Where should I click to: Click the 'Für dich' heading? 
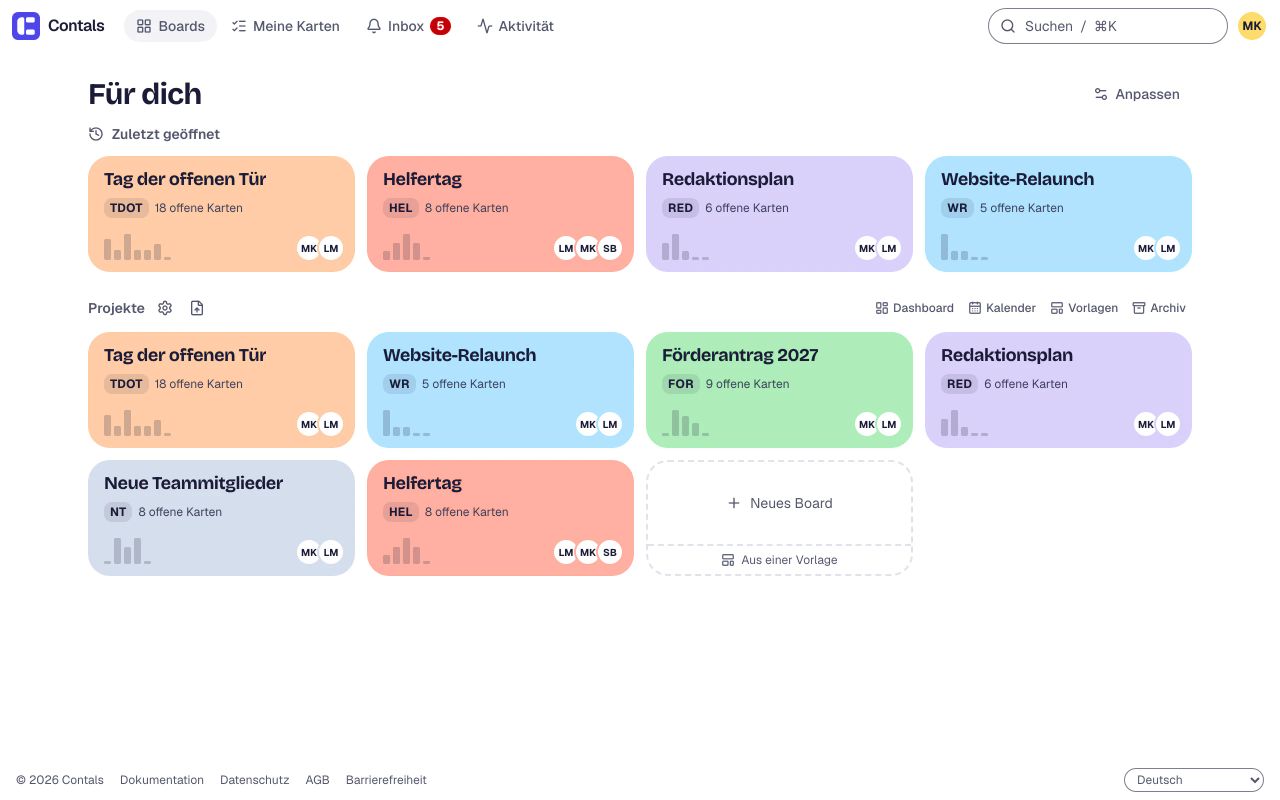coord(145,94)
